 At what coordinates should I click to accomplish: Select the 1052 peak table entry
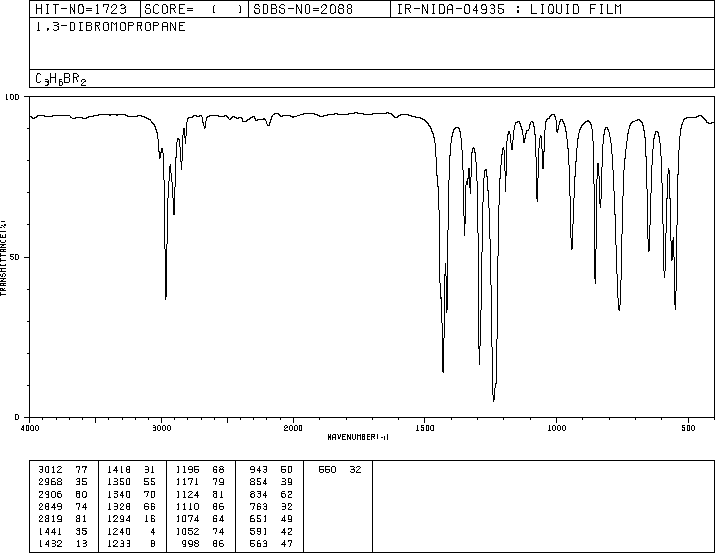pyautogui.click(x=200, y=531)
